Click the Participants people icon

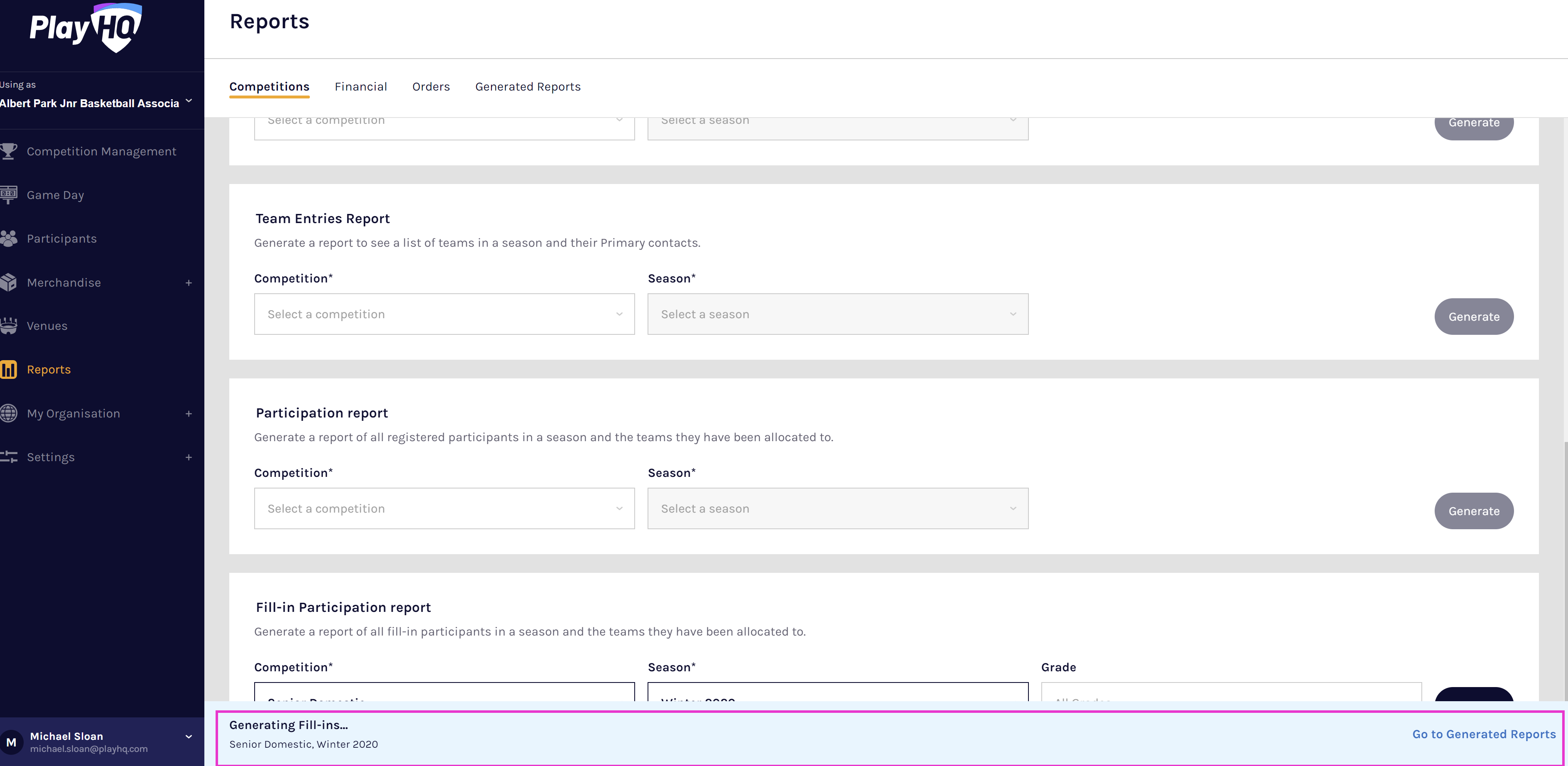click(9, 239)
